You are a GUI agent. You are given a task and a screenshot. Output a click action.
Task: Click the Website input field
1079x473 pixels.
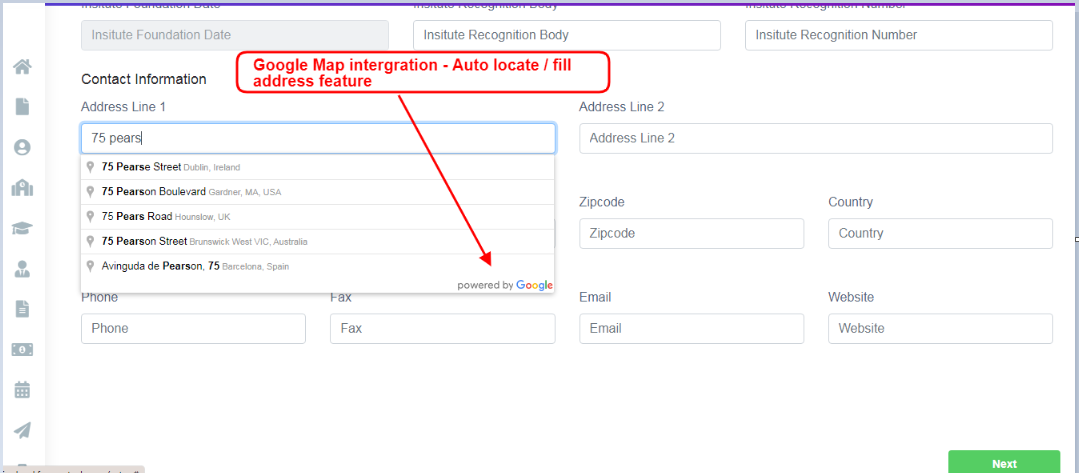pos(940,328)
